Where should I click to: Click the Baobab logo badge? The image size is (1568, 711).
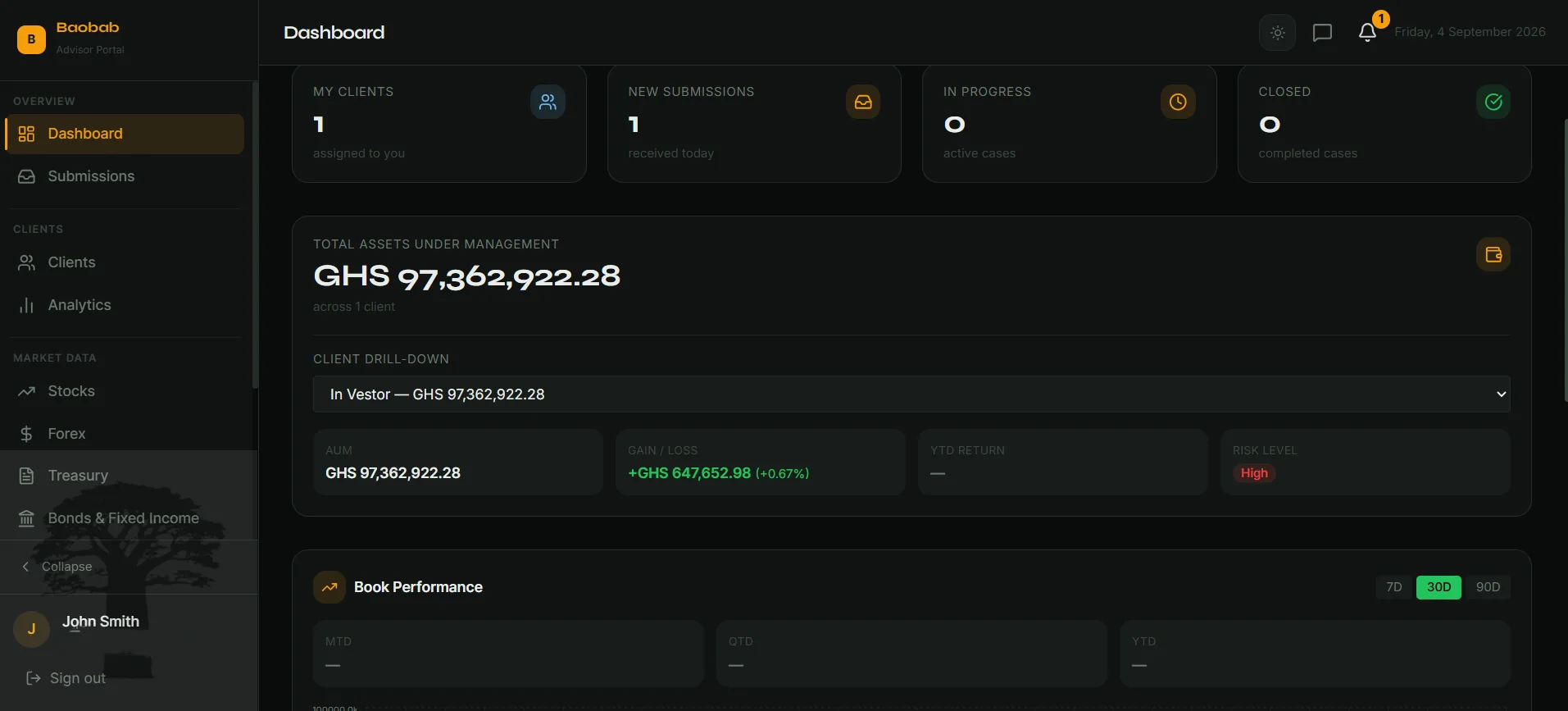click(x=31, y=39)
